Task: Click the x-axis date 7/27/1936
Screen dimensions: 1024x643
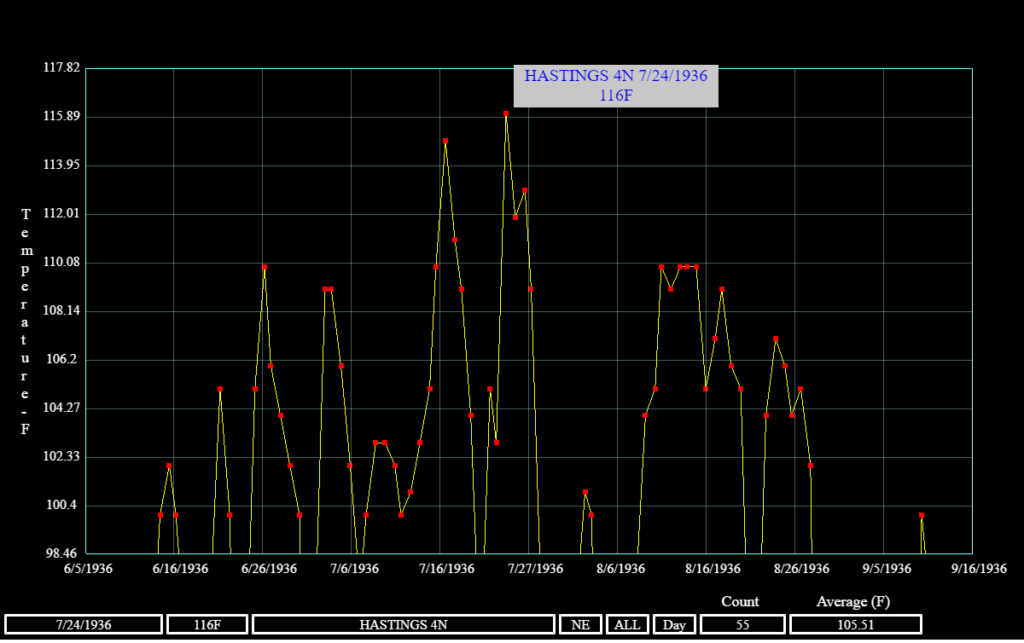Action: pyautogui.click(x=536, y=569)
